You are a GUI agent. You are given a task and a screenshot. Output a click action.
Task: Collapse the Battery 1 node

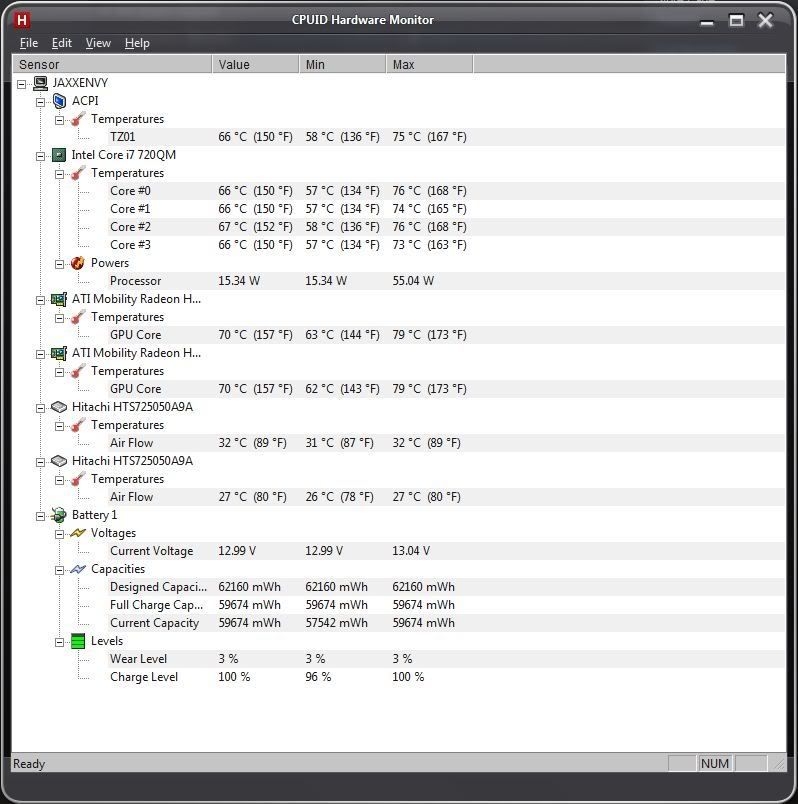pos(41,516)
